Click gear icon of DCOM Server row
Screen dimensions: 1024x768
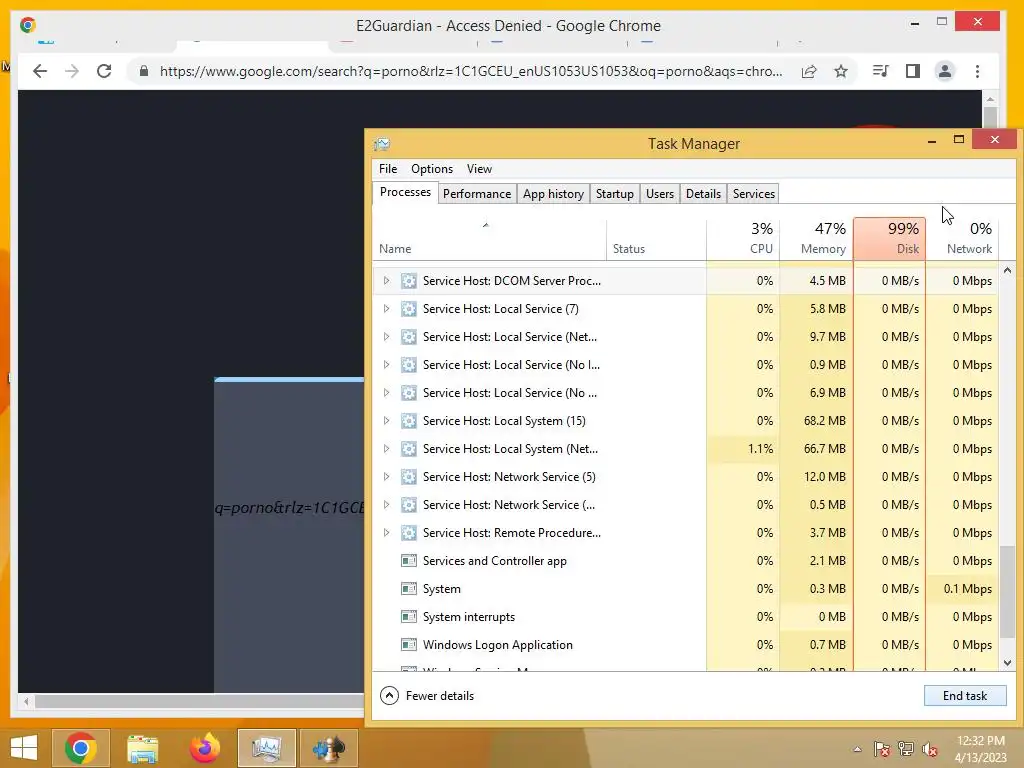coord(409,281)
